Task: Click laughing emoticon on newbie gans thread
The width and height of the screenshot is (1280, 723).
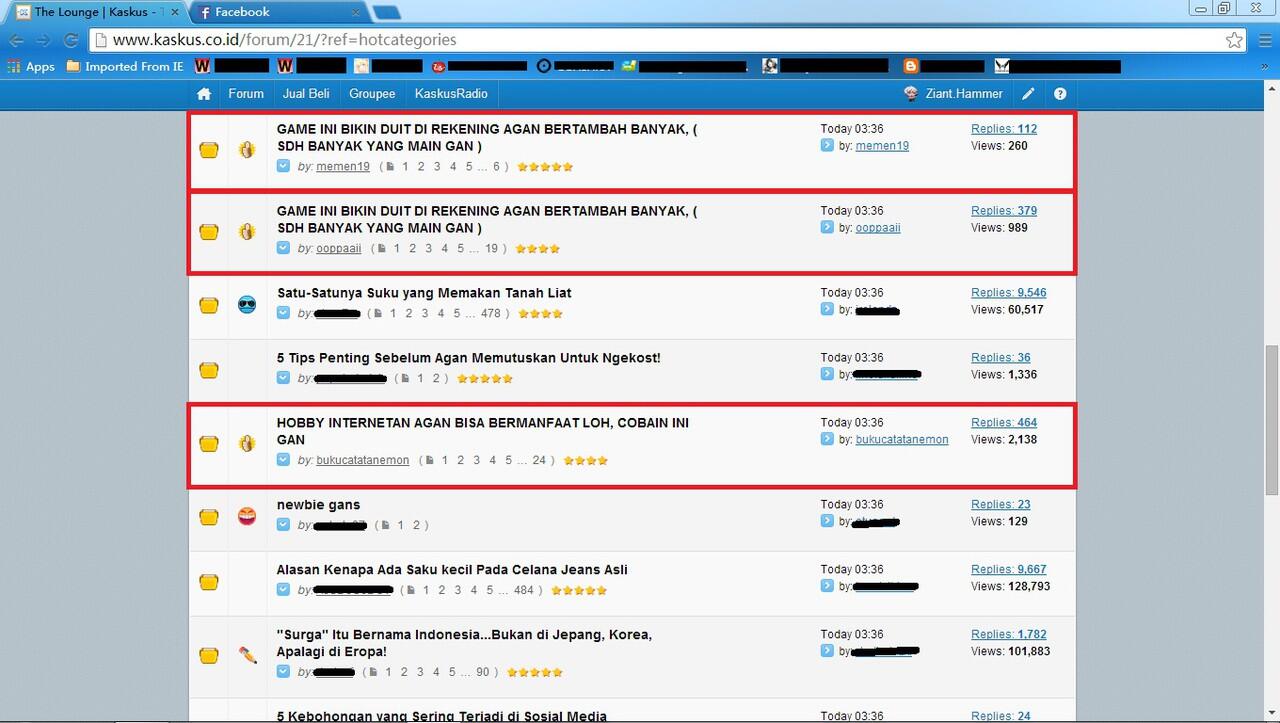Action: [247, 516]
